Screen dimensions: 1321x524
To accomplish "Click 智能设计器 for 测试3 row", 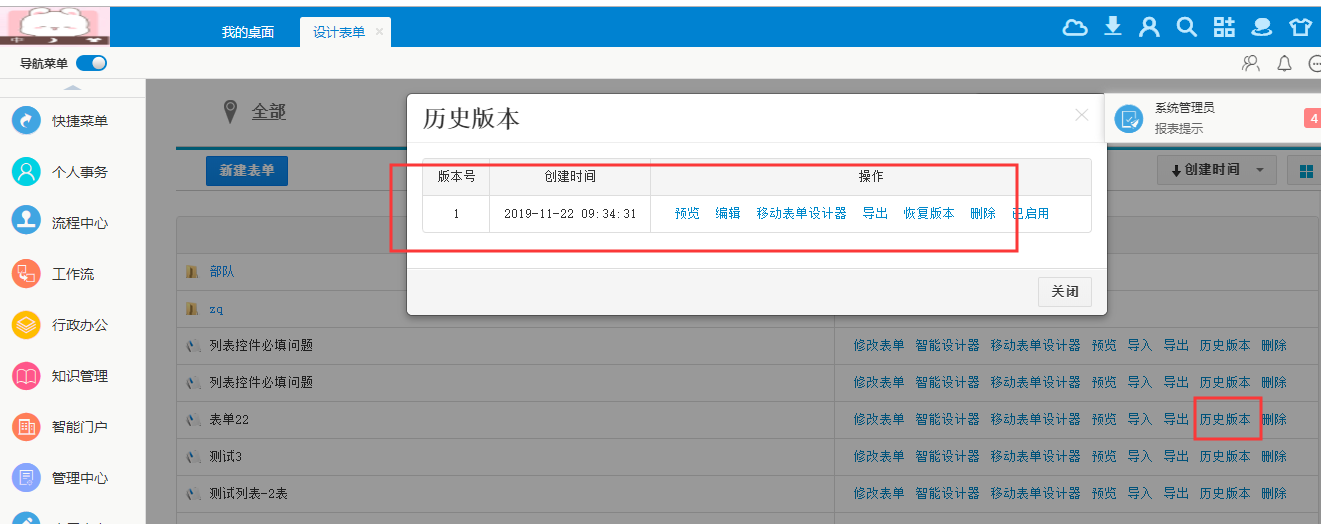I will (x=947, y=456).
